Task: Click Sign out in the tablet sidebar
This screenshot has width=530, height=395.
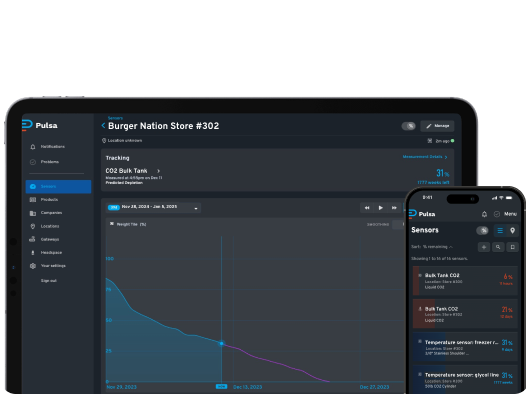Action: (x=49, y=280)
